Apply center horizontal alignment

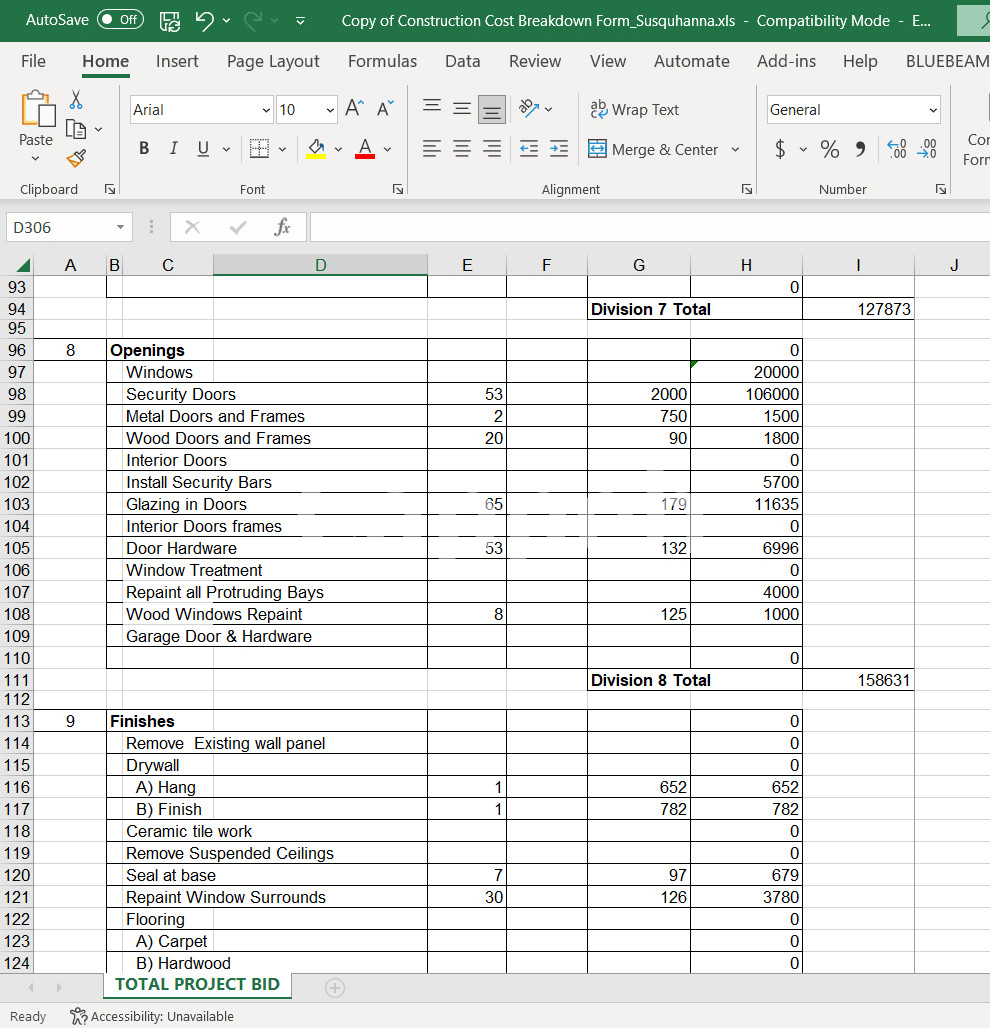(x=461, y=149)
